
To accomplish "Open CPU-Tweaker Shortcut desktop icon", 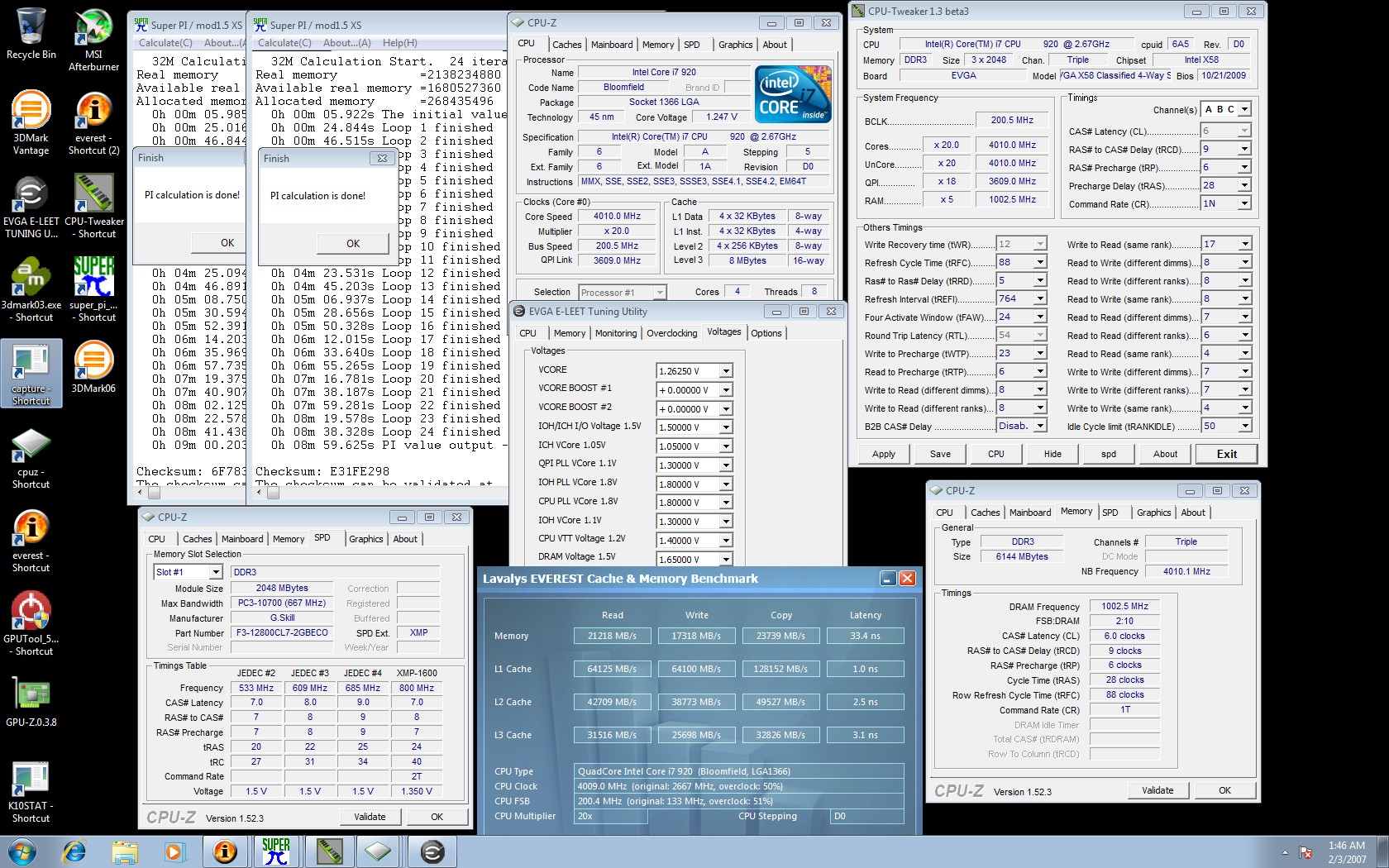I will pos(93,207).
